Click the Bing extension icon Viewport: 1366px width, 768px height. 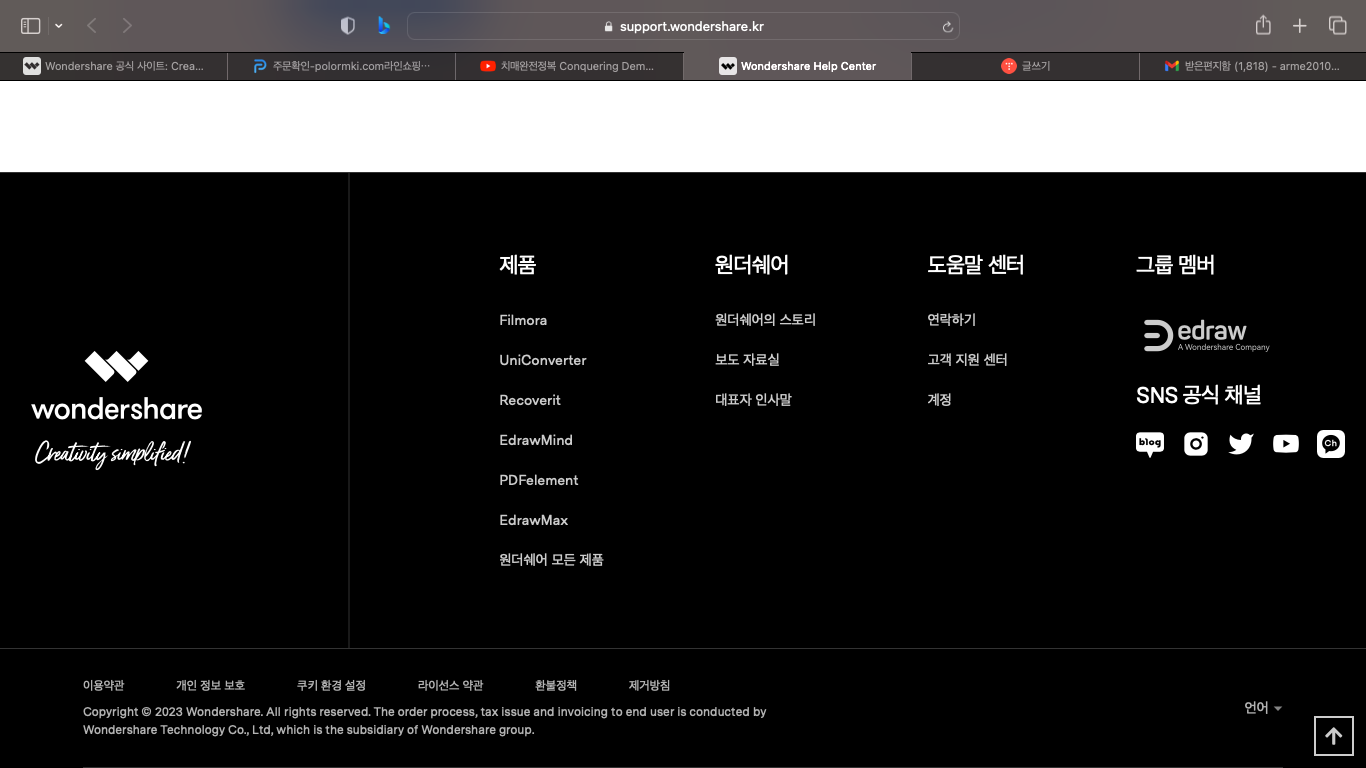[x=383, y=26]
